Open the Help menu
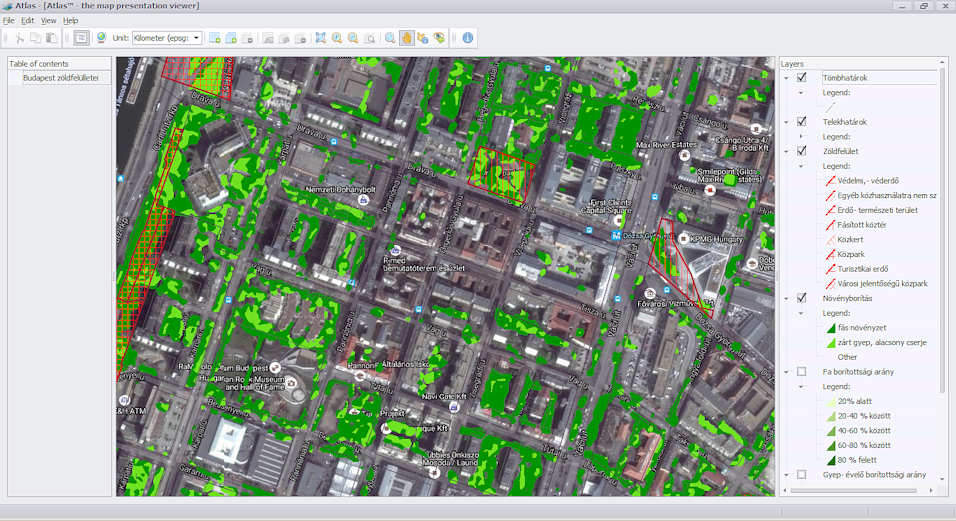The height and width of the screenshot is (521, 956). click(71, 20)
